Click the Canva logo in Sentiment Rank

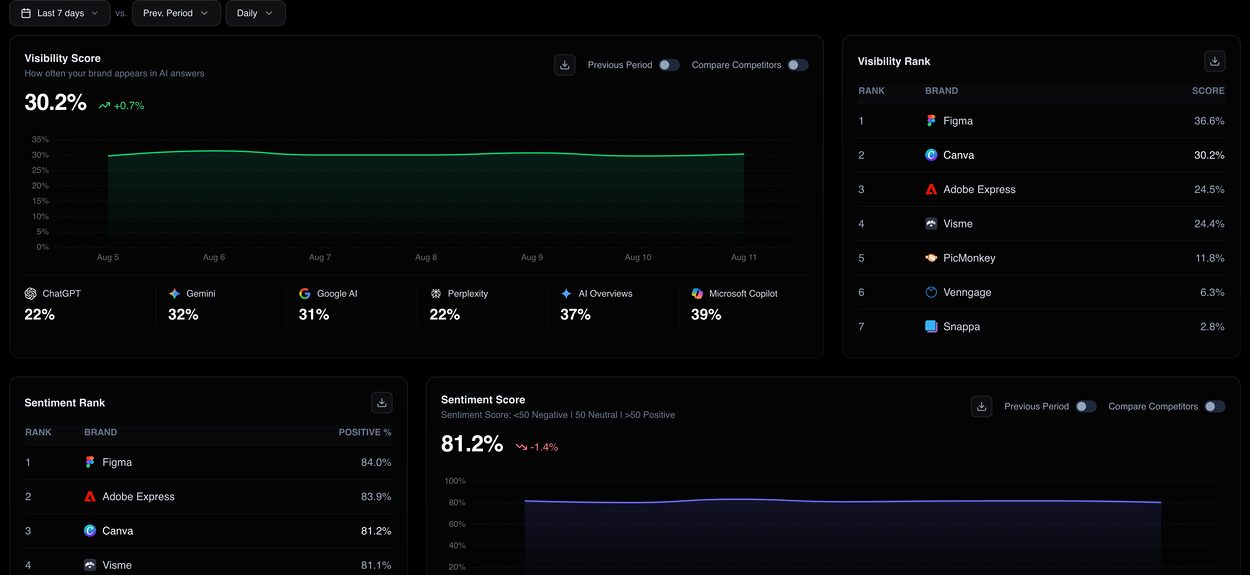tap(90, 531)
